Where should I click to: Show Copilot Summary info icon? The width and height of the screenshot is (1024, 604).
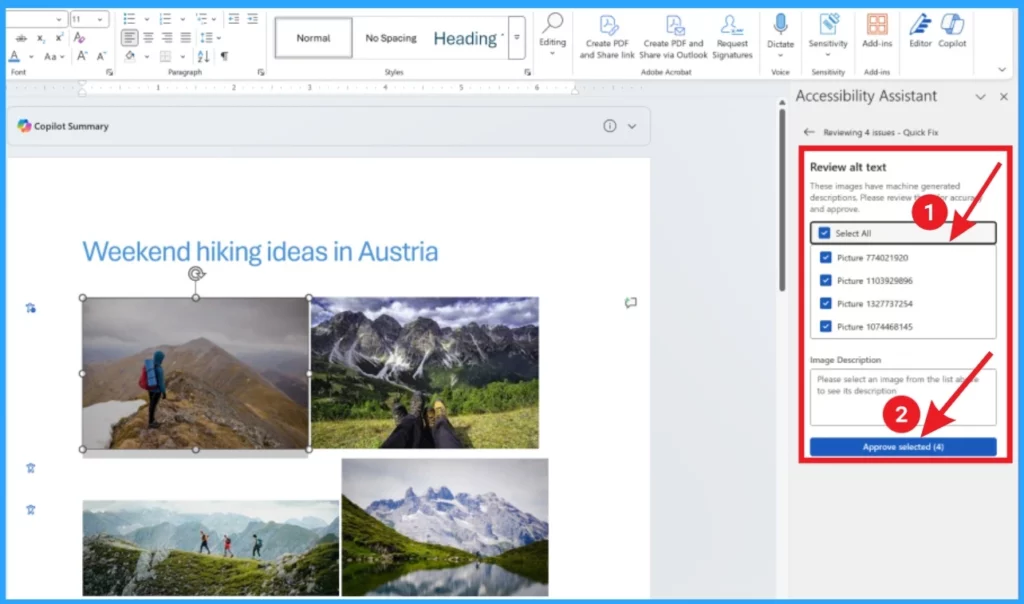tap(609, 126)
